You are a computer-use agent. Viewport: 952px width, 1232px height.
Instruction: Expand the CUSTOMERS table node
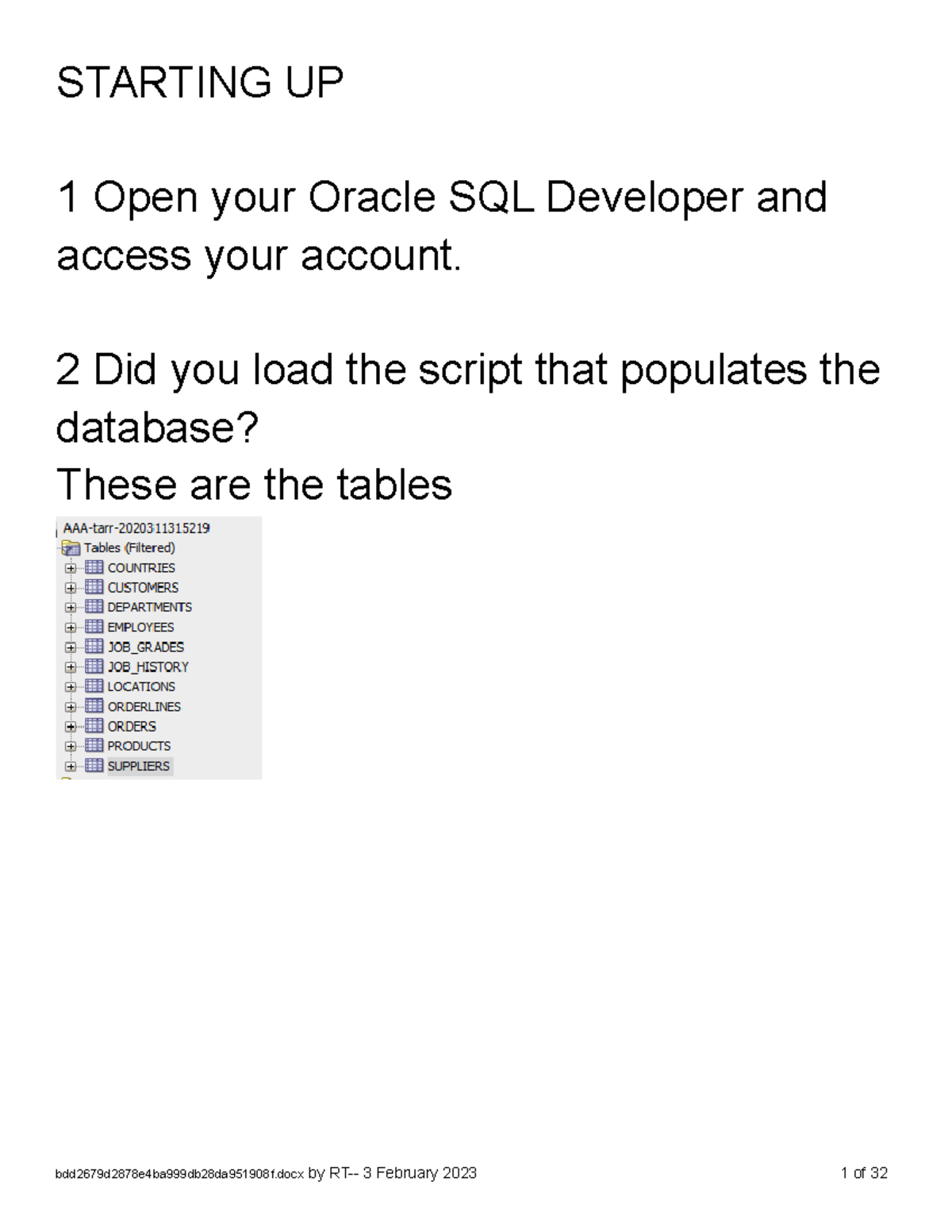pos(71,589)
